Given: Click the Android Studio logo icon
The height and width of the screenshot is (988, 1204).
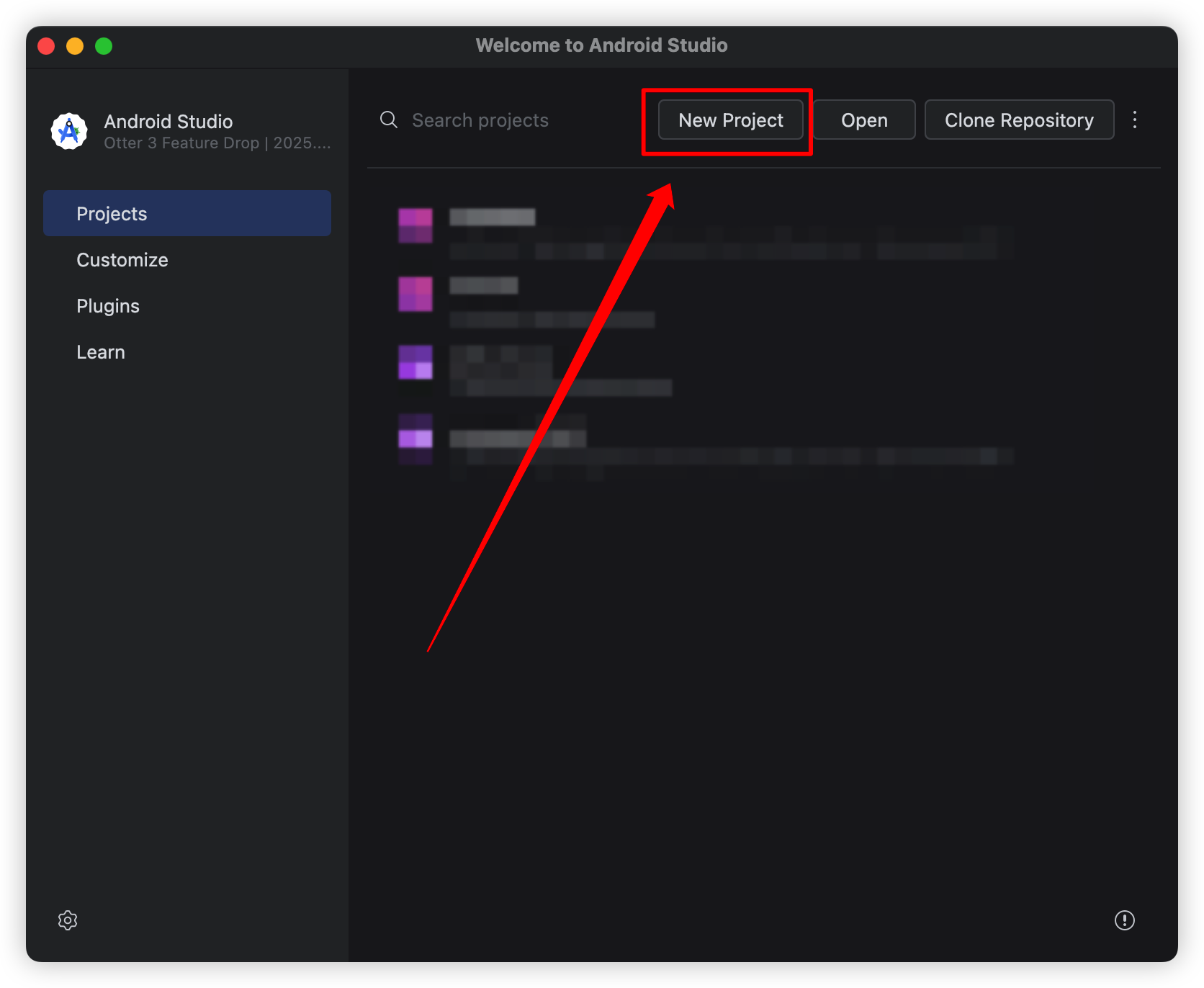Looking at the screenshot, I should point(69,131).
